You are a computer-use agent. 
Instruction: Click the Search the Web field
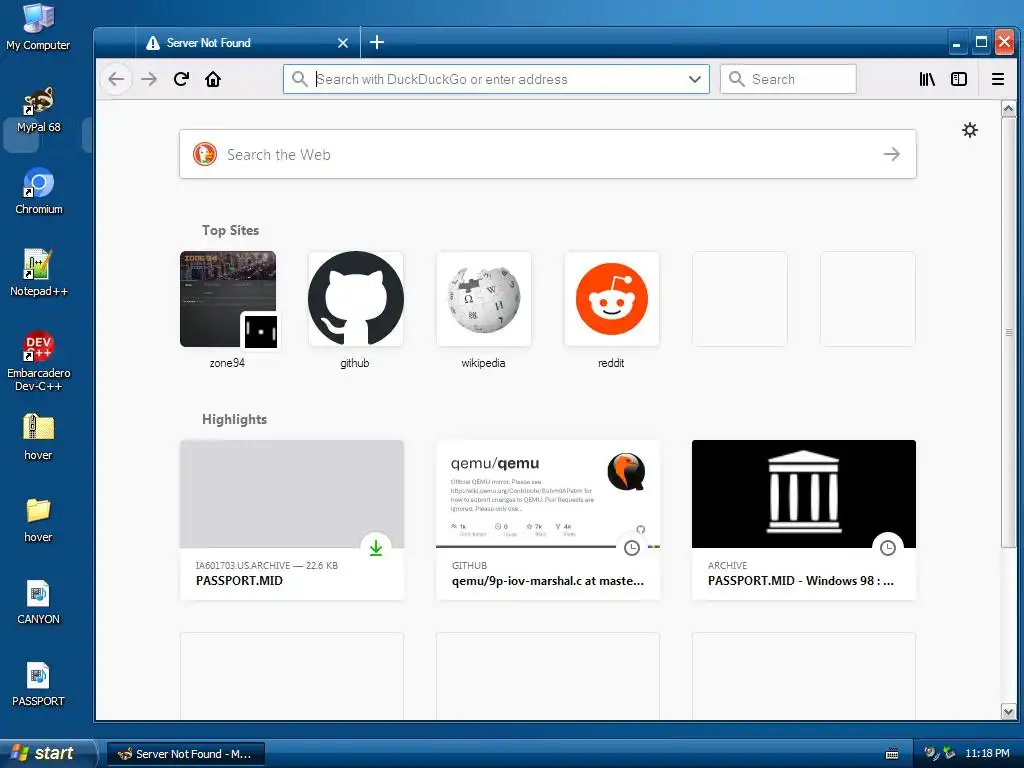point(548,154)
